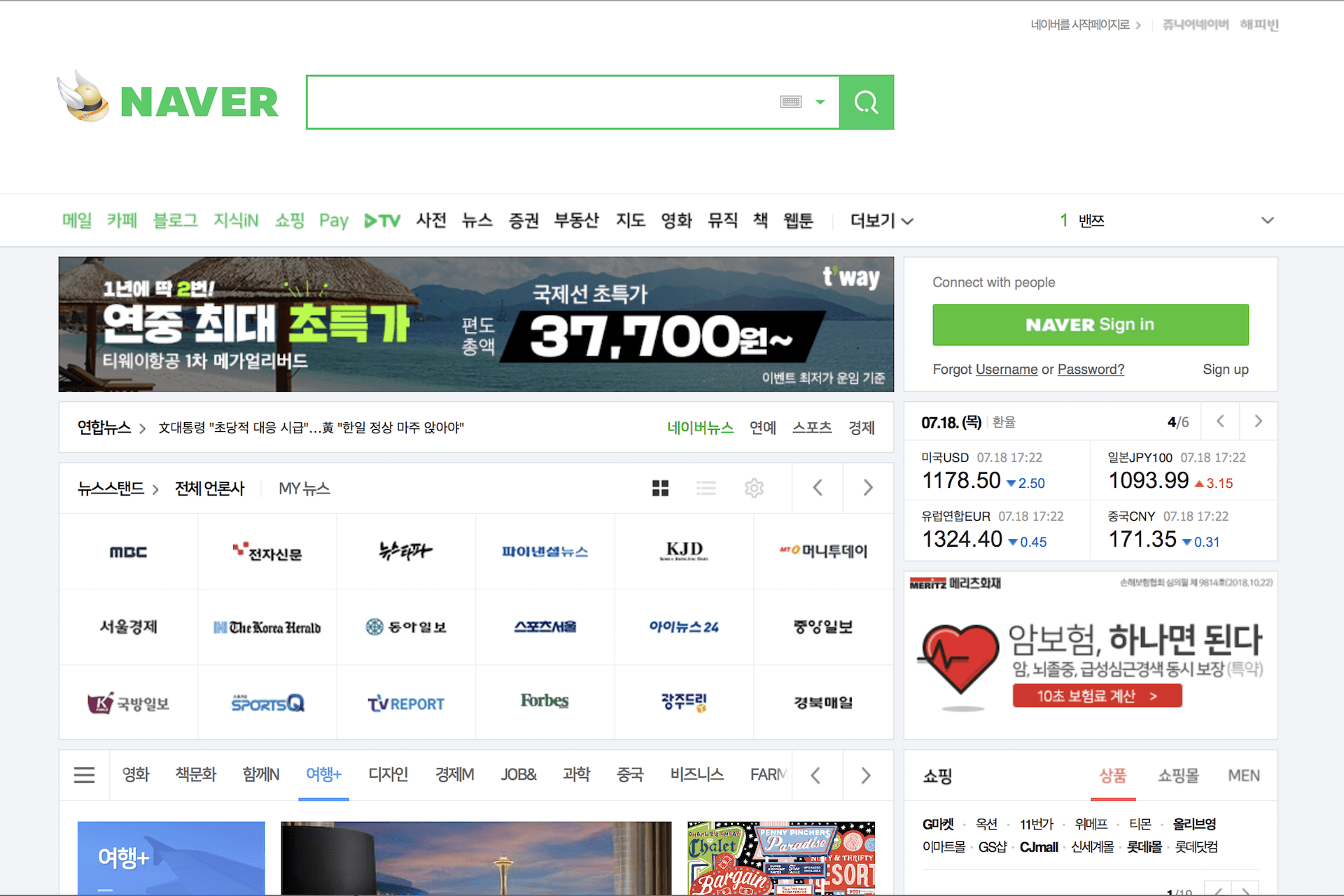Select the 디자인 topic tab

pos(388,775)
